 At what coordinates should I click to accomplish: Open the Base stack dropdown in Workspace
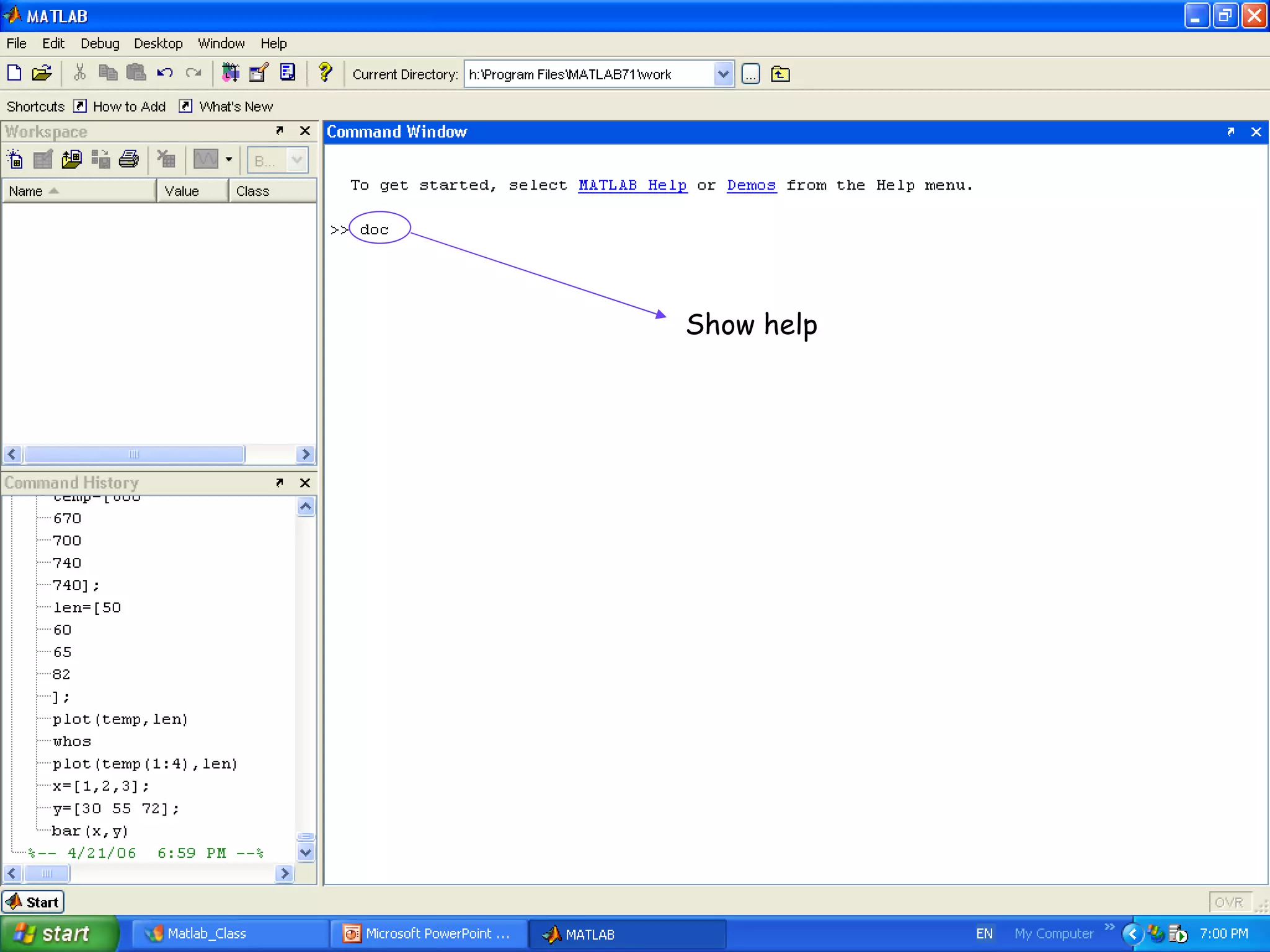pyautogui.click(x=278, y=161)
